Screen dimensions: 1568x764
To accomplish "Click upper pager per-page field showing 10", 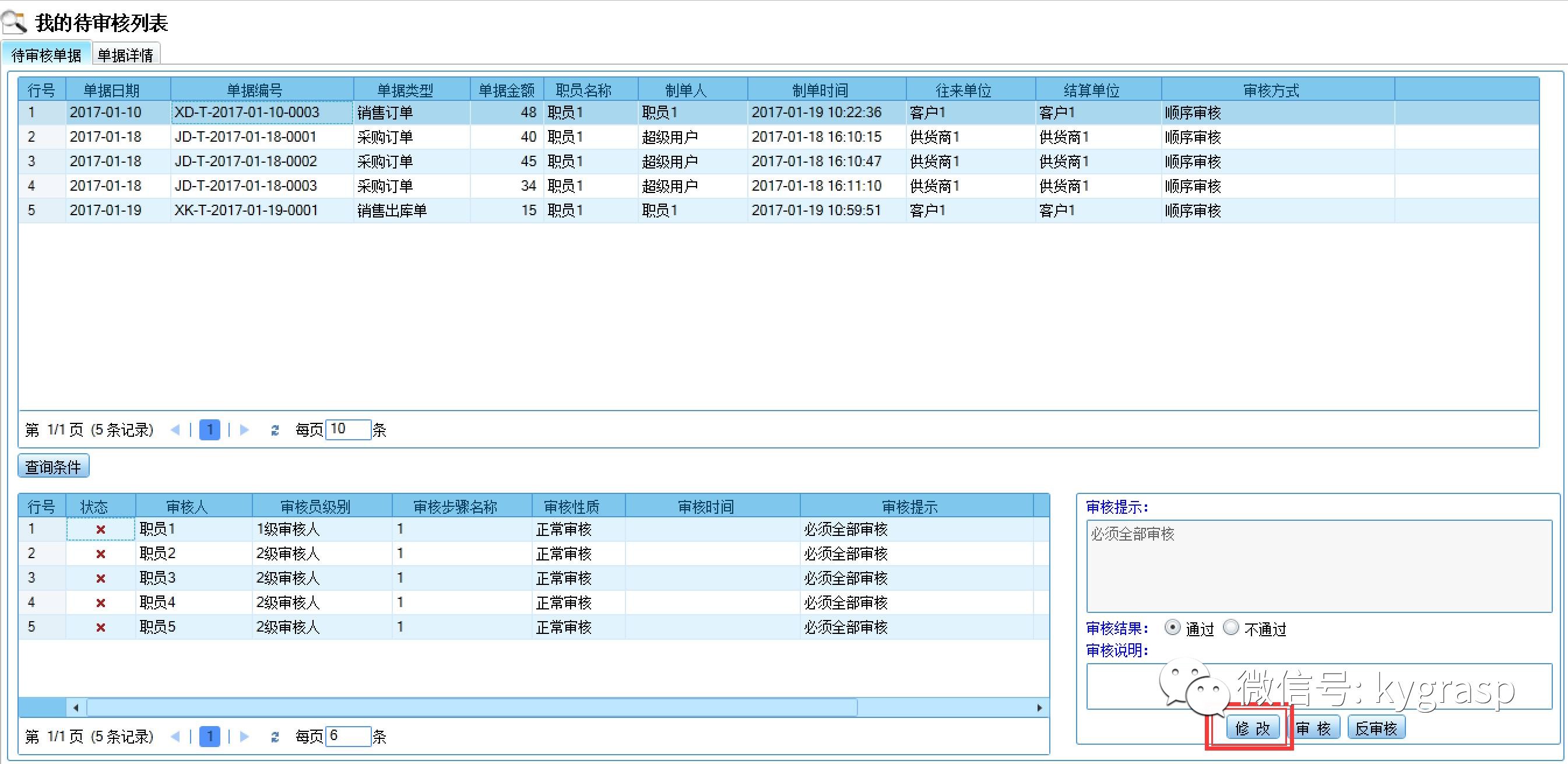I will click(x=348, y=429).
